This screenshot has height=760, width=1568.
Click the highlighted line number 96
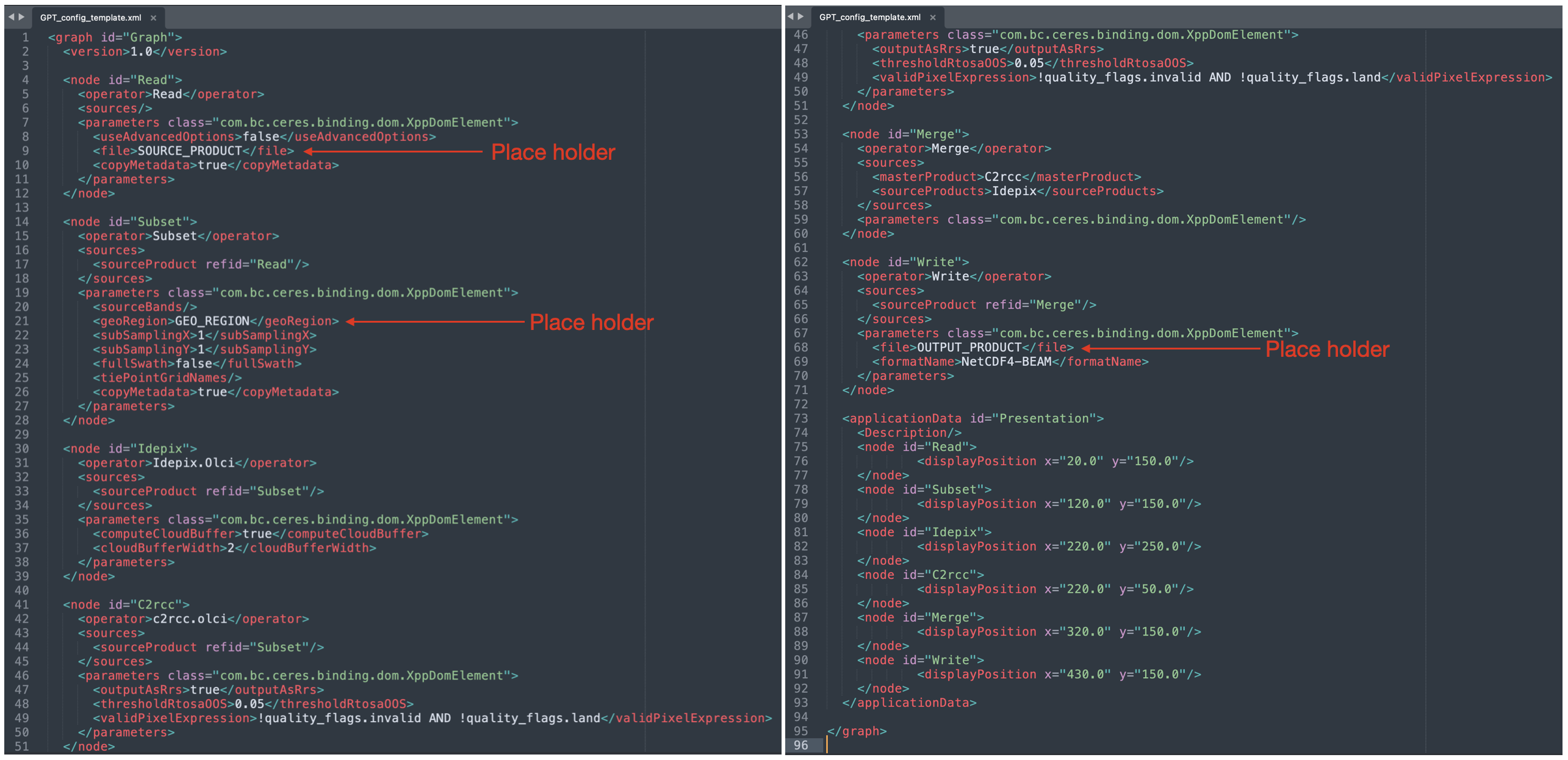coord(800,745)
